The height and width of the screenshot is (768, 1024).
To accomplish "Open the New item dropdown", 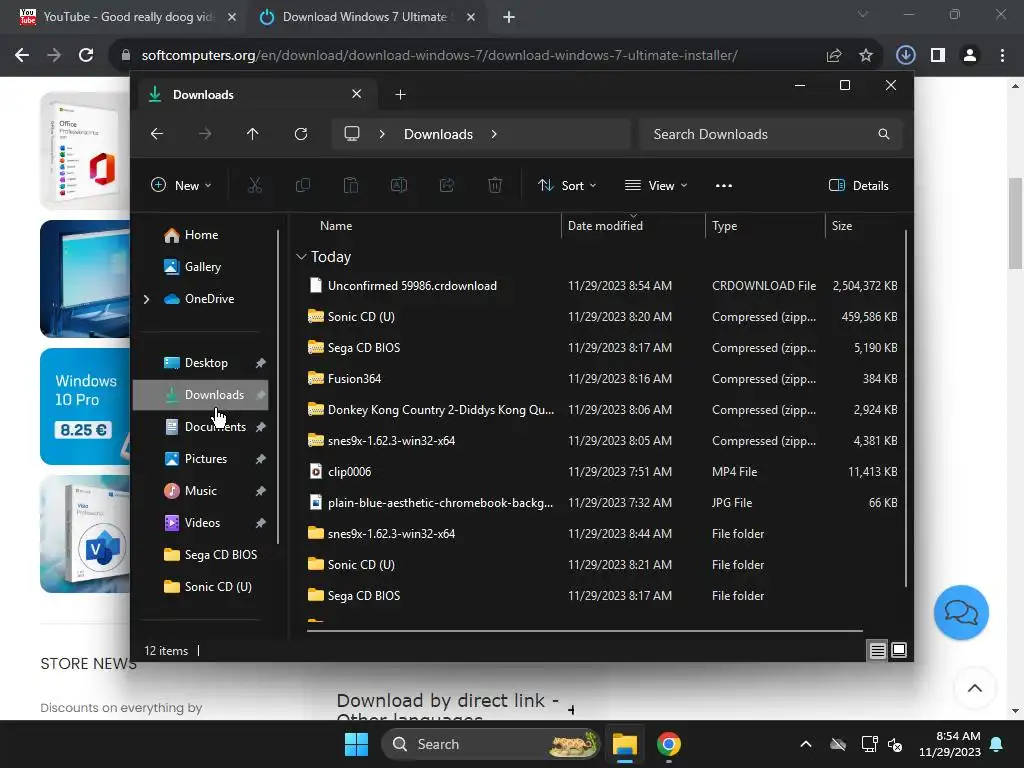I will (x=181, y=185).
